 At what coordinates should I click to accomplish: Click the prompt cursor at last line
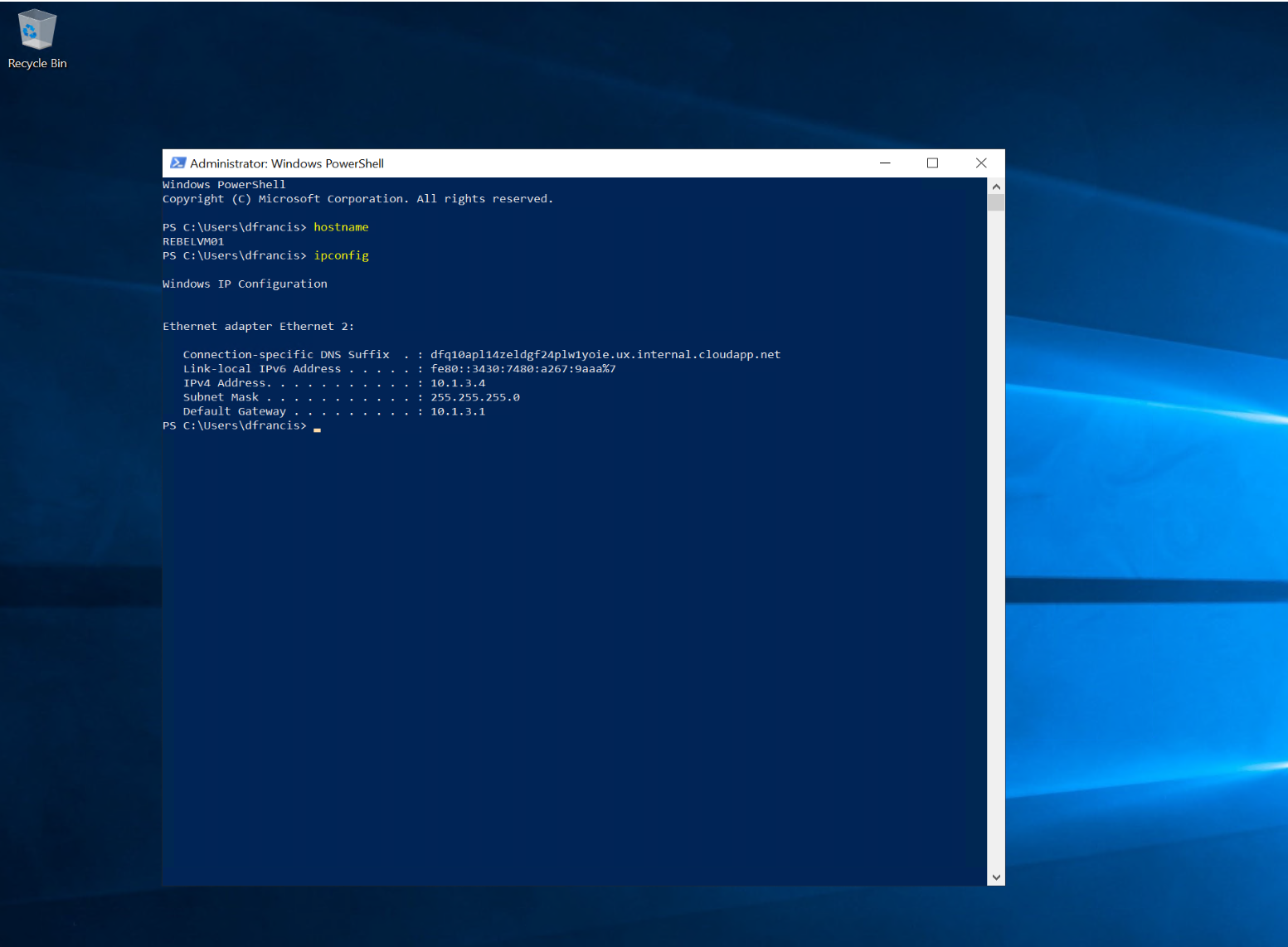pyautogui.click(x=317, y=430)
